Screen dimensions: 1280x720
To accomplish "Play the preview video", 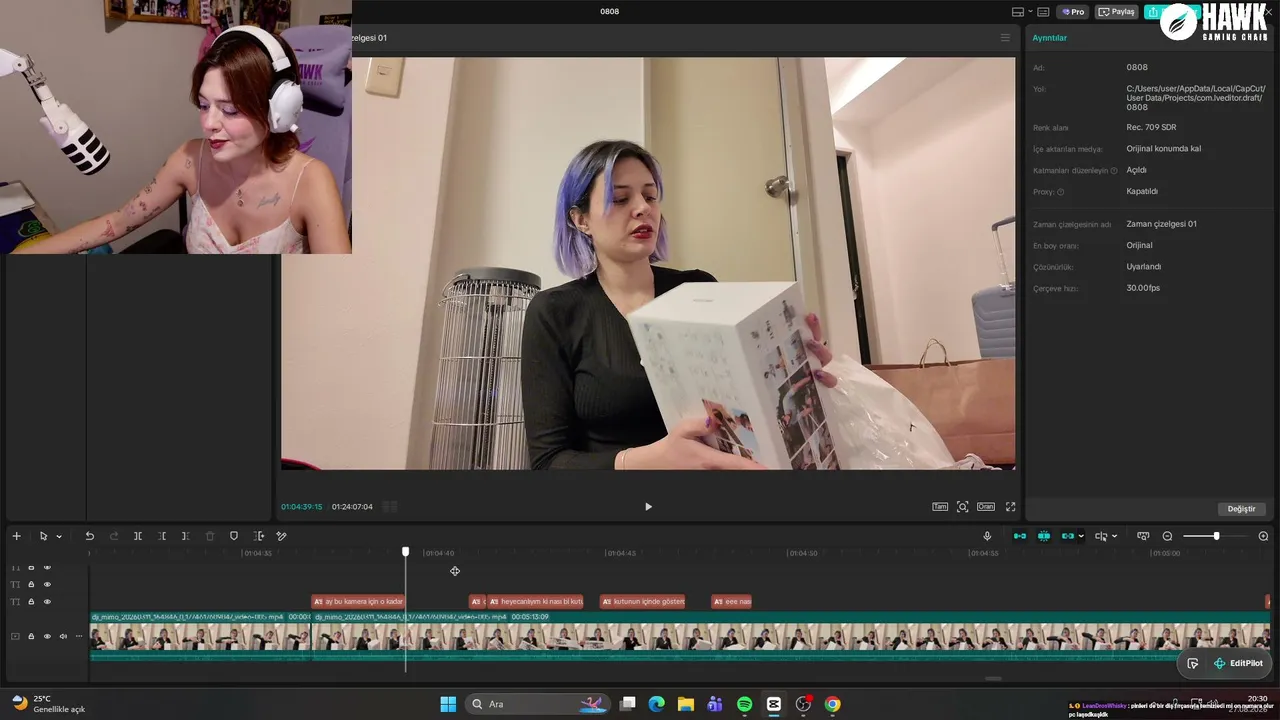I will tap(648, 507).
